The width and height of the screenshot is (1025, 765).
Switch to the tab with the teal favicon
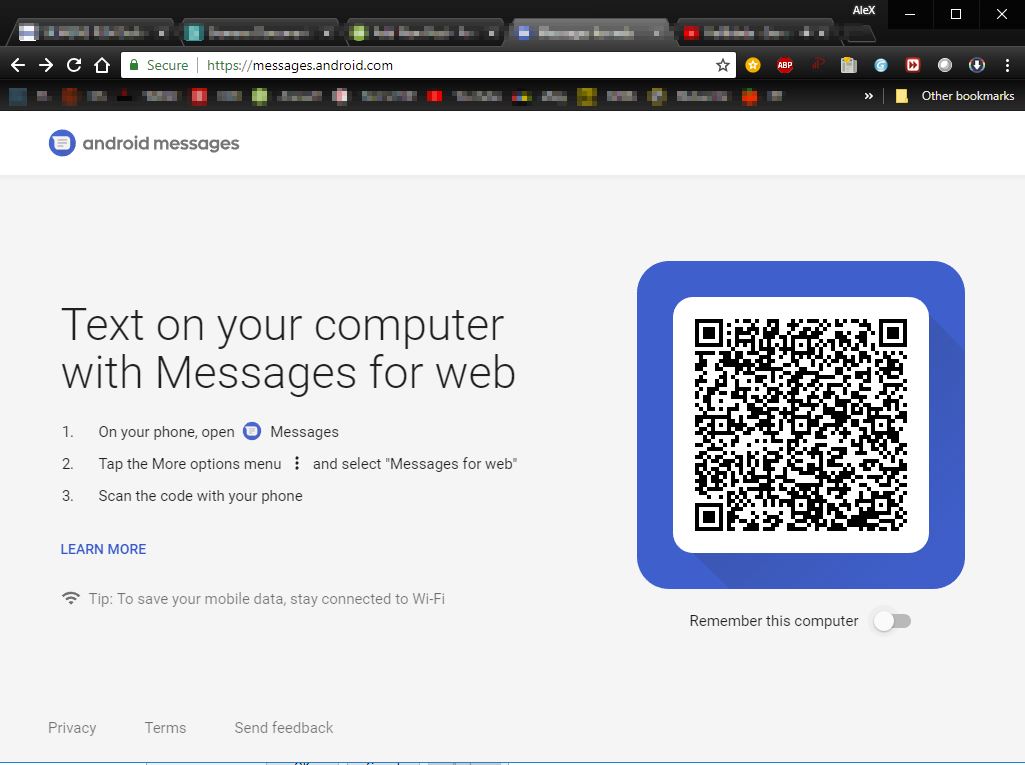[x=258, y=32]
